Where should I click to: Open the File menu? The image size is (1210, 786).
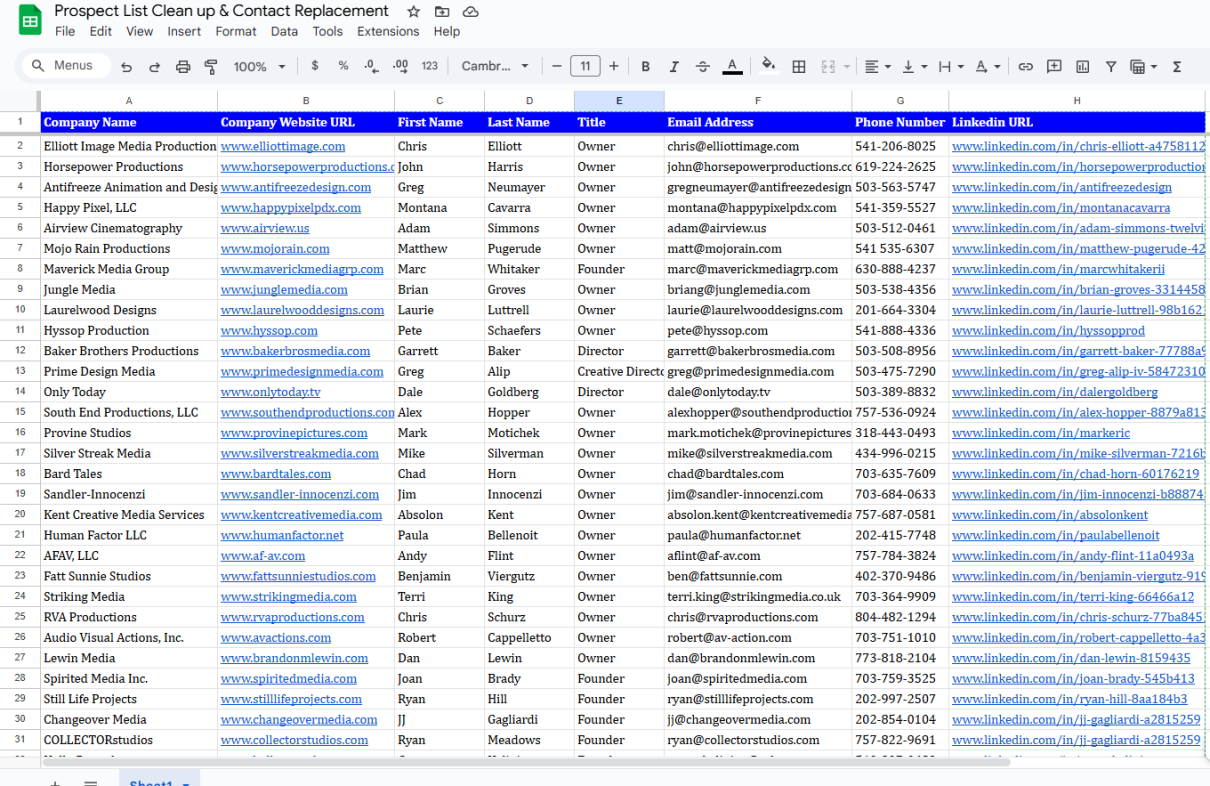tap(65, 31)
